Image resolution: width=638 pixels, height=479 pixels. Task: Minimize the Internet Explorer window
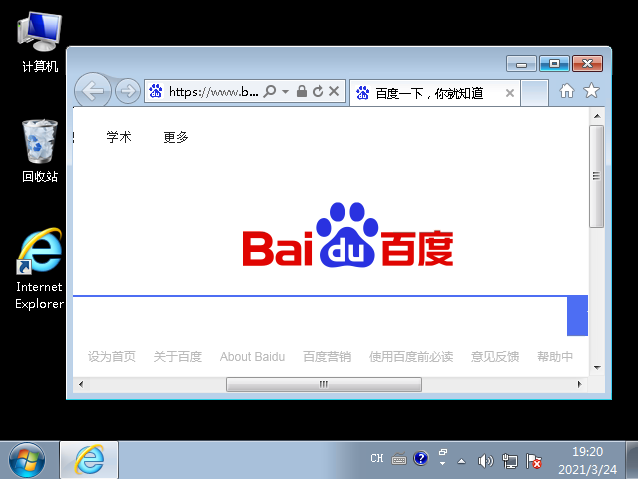click(x=521, y=64)
